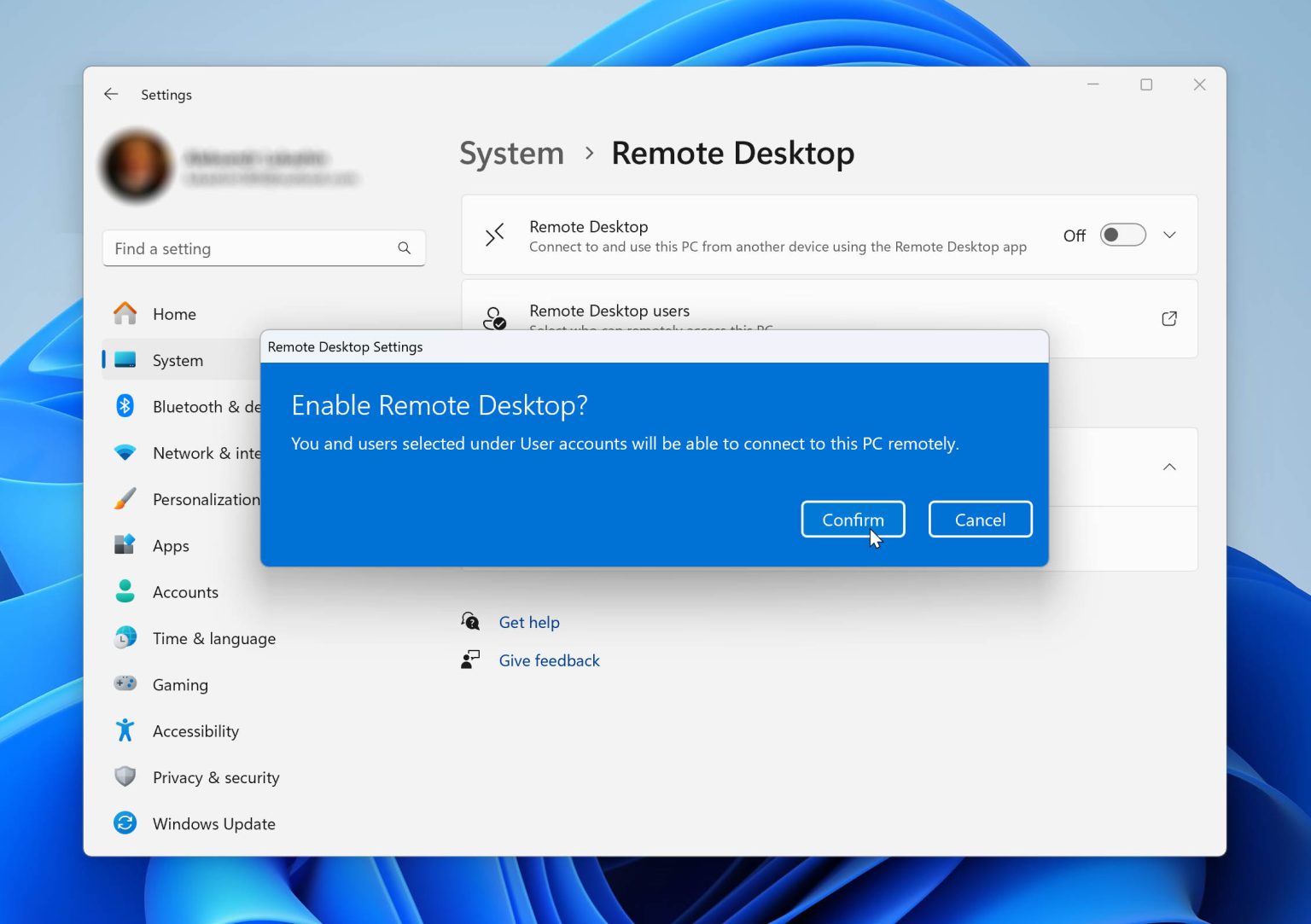Open Accounts settings
This screenshot has width=1311, height=924.
tap(125, 591)
